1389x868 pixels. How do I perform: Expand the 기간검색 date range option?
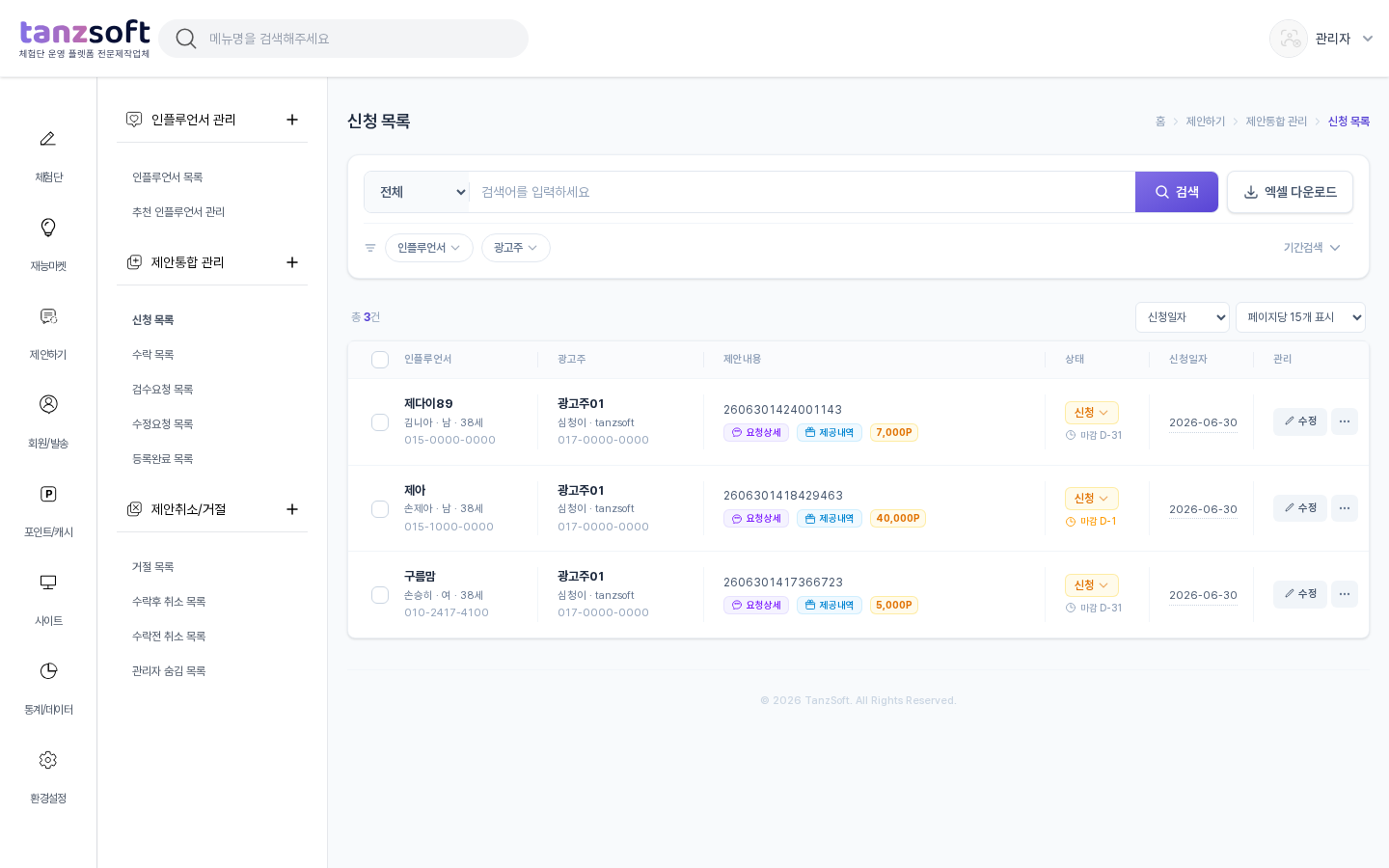tap(1312, 248)
